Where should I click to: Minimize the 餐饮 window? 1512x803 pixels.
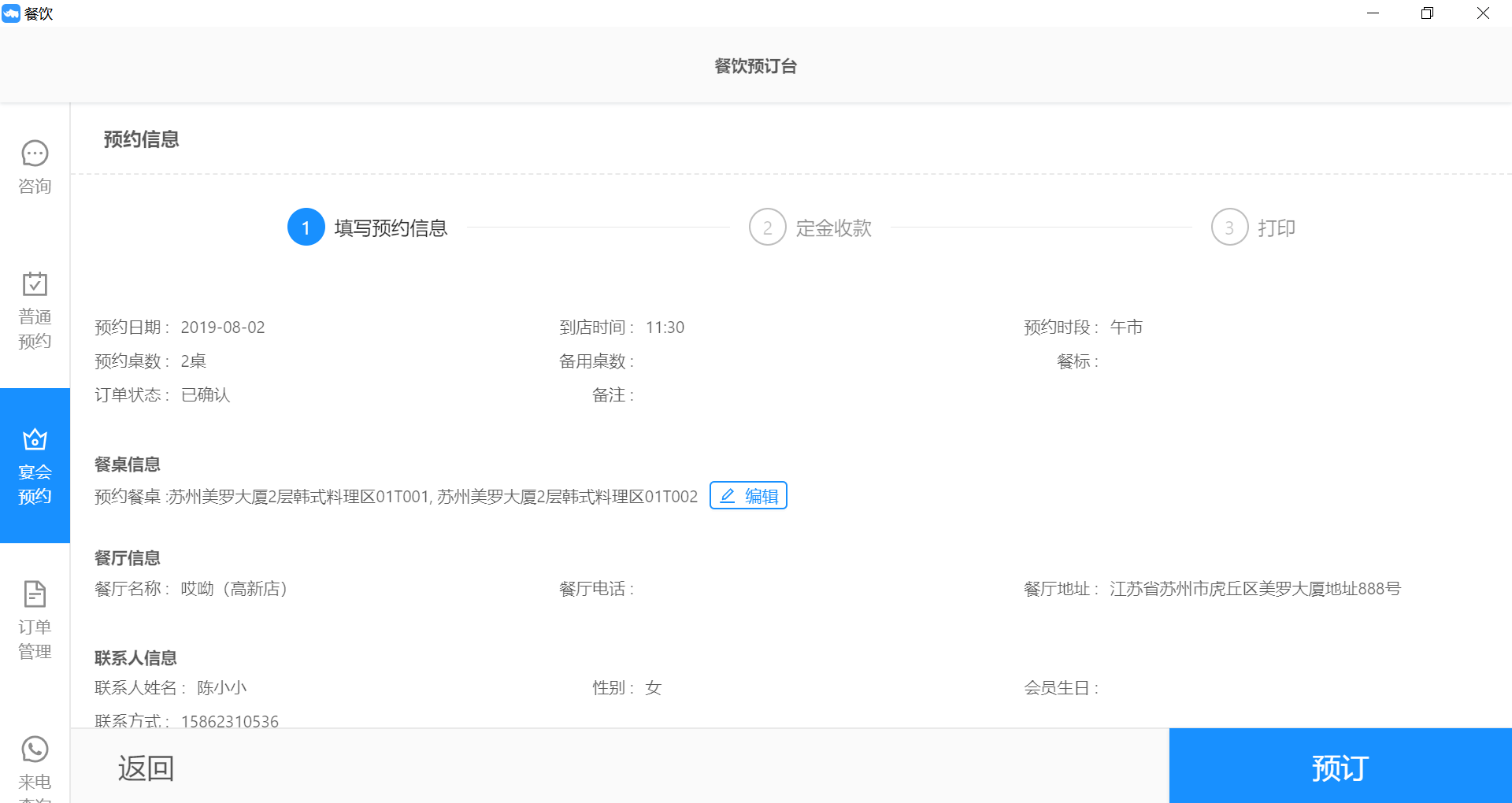pos(1373,13)
